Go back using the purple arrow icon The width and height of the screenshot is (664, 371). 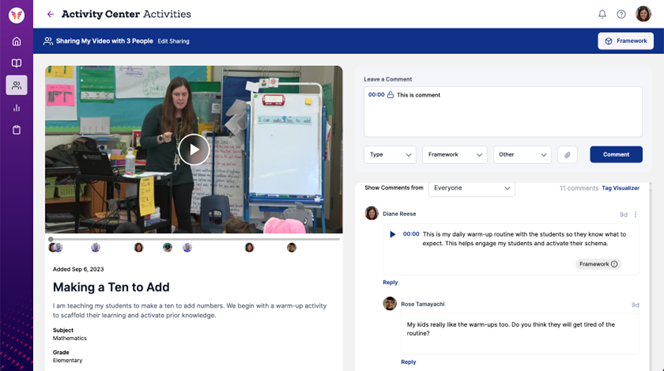[50, 14]
